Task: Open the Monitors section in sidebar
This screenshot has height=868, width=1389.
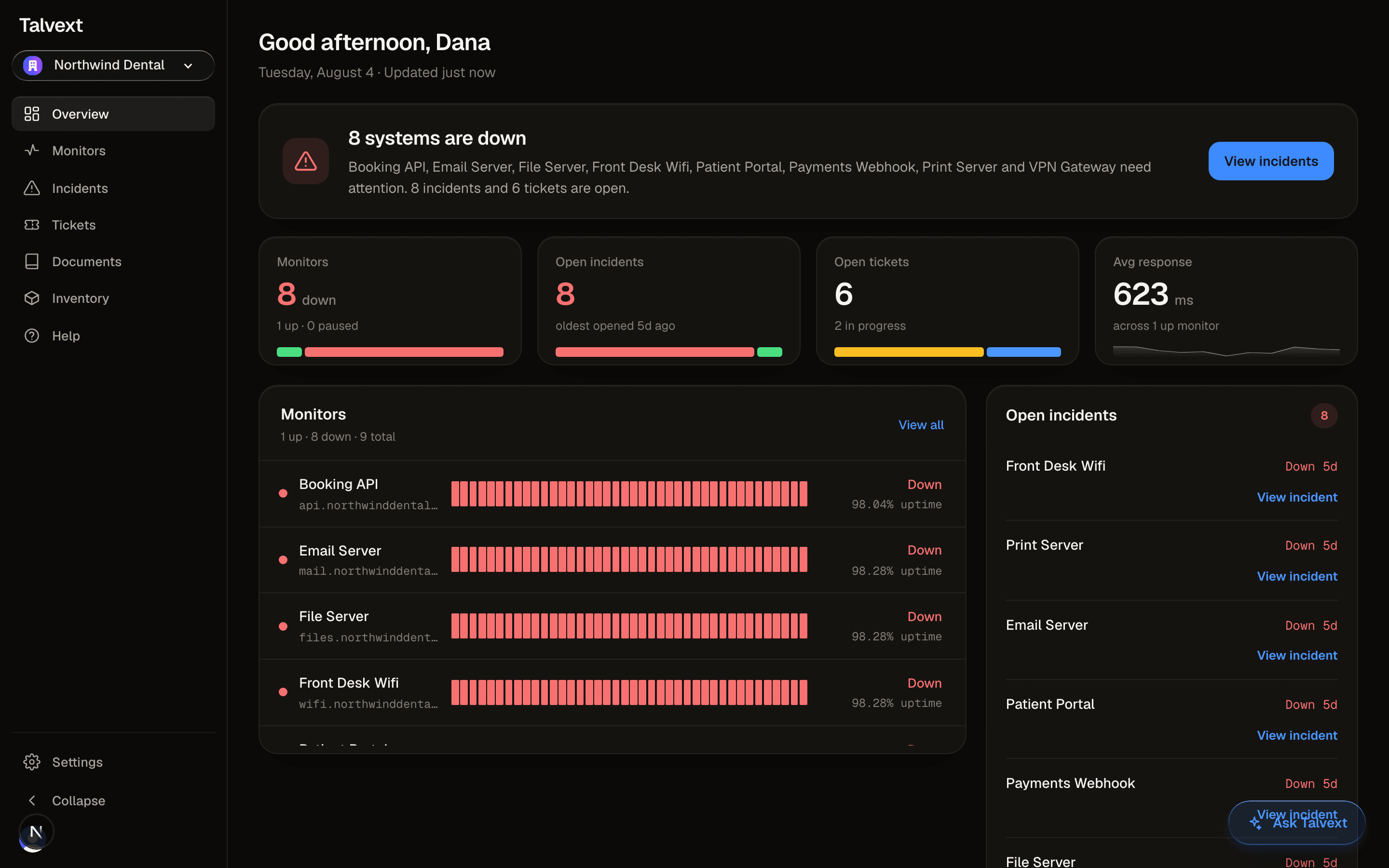Action: pyautogui.click(x=113, y=150)
